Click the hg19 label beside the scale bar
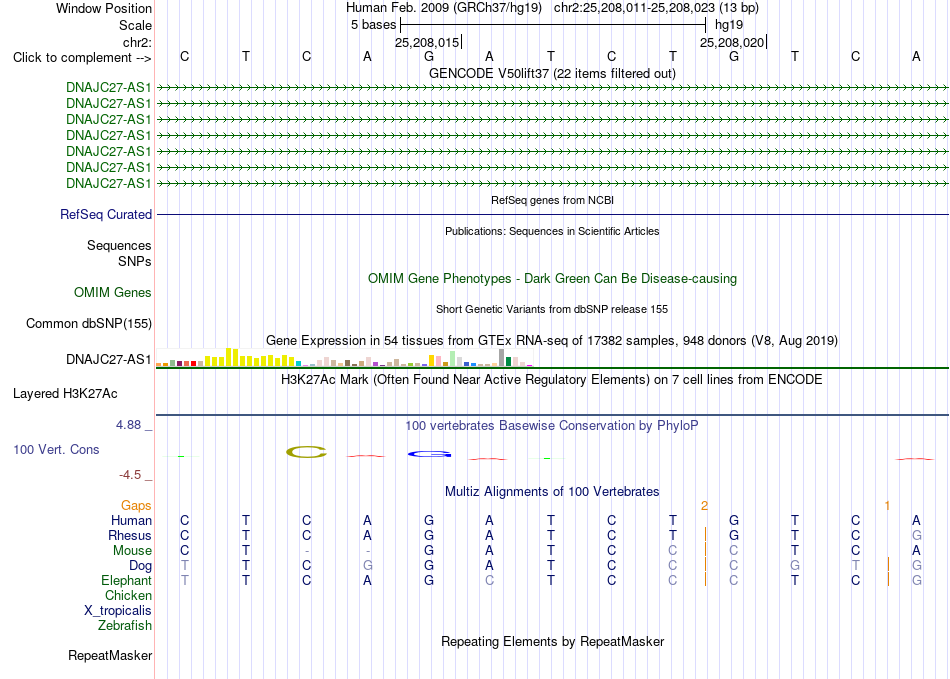 click(729, 25)
